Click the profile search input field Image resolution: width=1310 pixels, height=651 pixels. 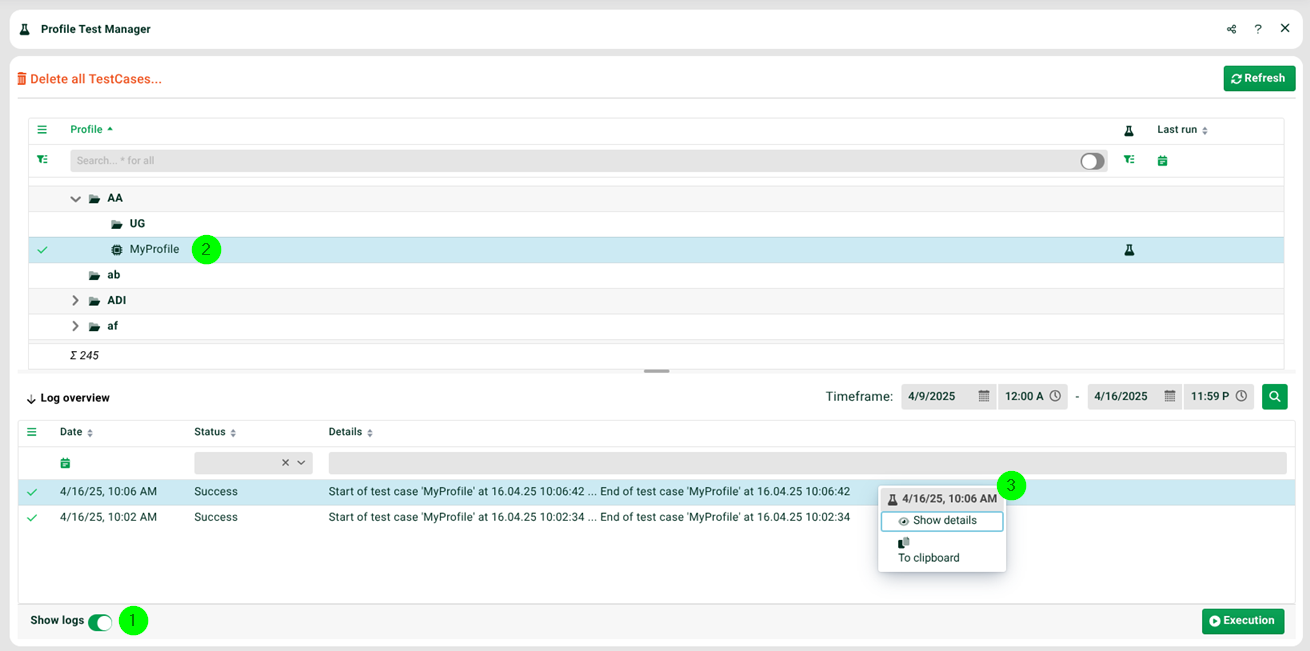[x=570, y=161]
